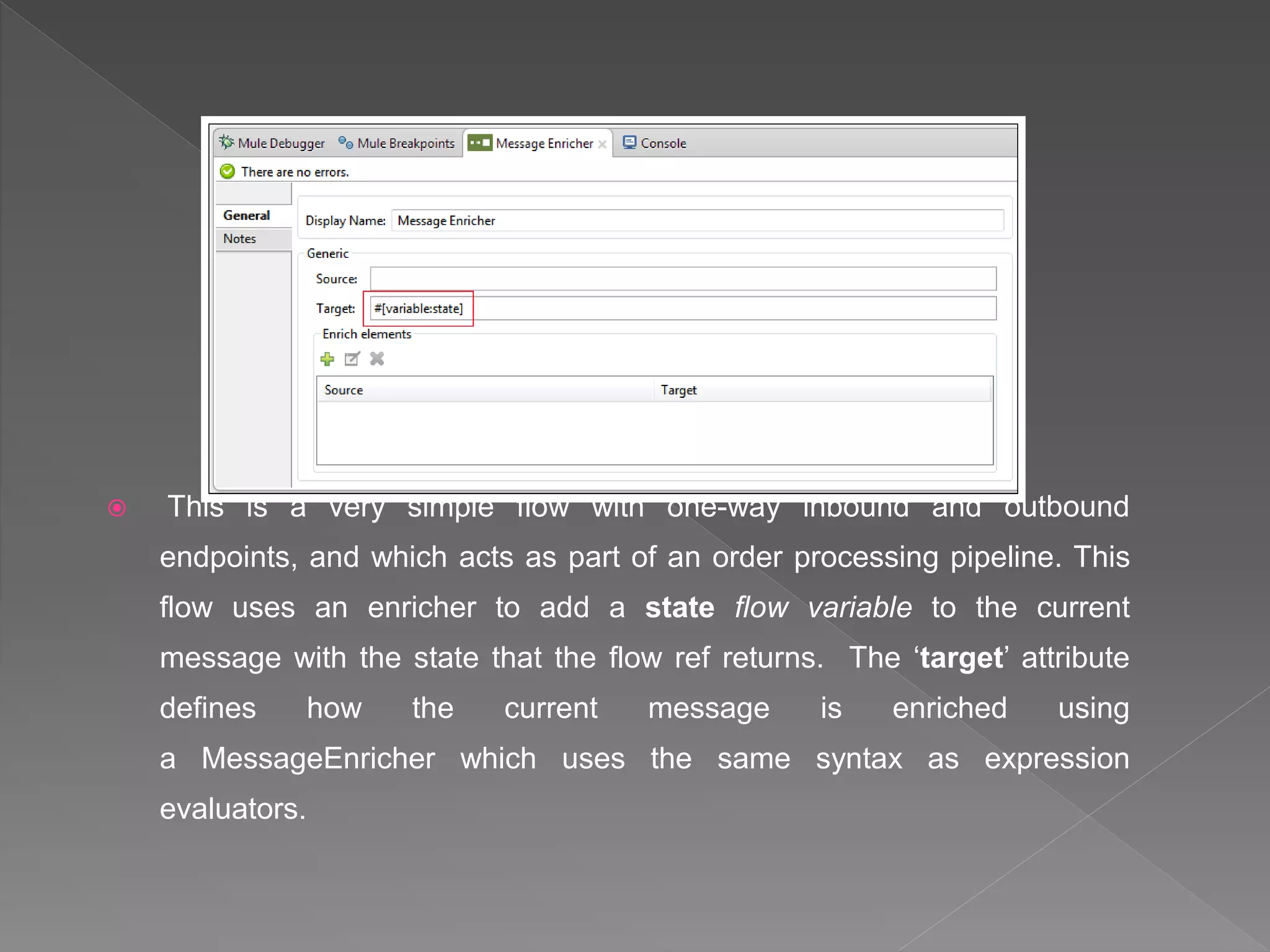The image size is (1270, 952).
Task: Click into the Display Name field
Action: pyautogui.click(x=697, y=221)
